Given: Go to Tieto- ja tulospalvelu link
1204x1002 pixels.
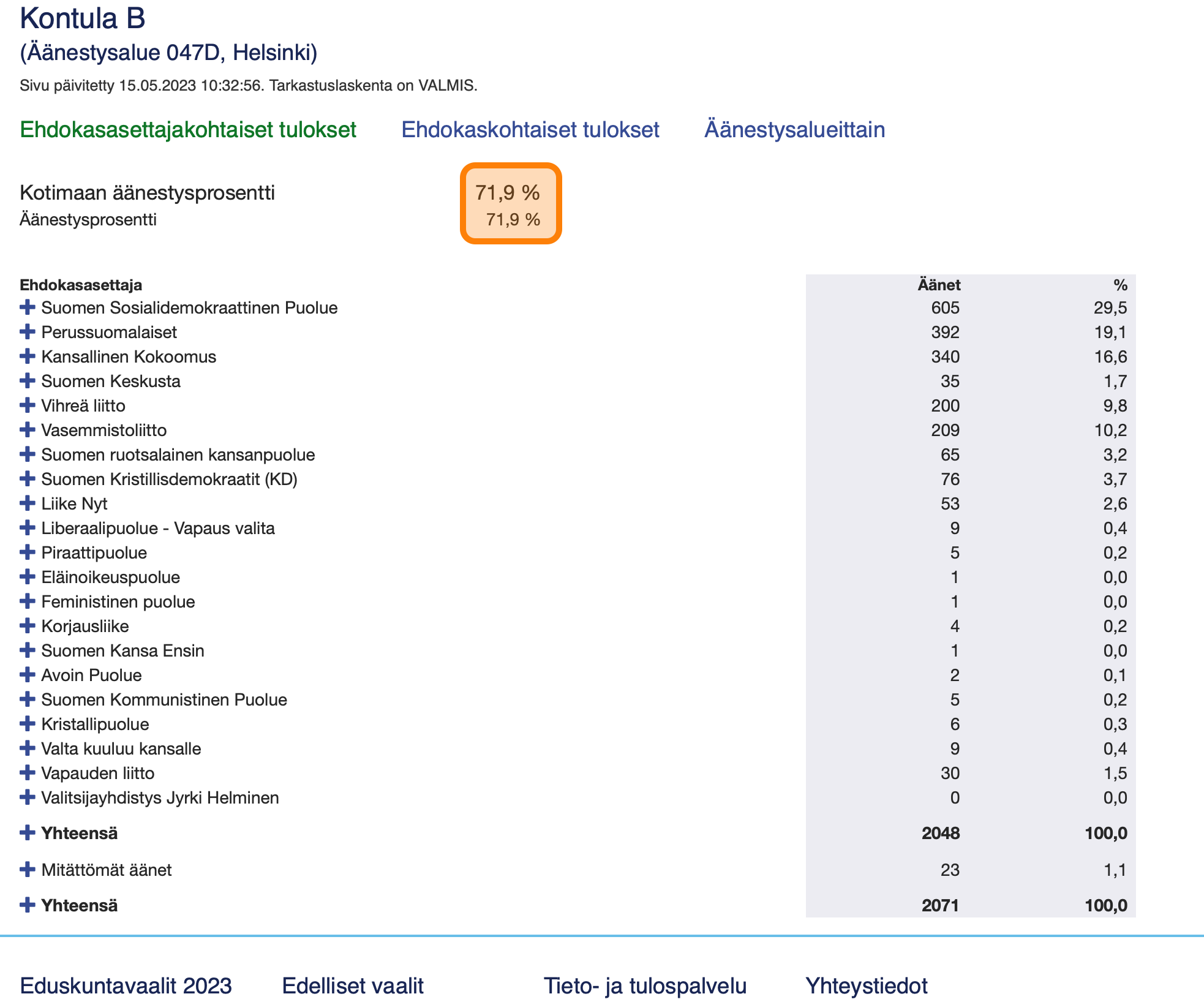Looking at the screenshot, I should point(645,985).
